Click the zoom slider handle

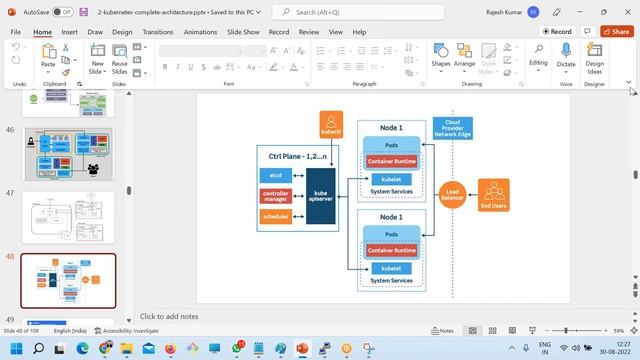(566, 331)
